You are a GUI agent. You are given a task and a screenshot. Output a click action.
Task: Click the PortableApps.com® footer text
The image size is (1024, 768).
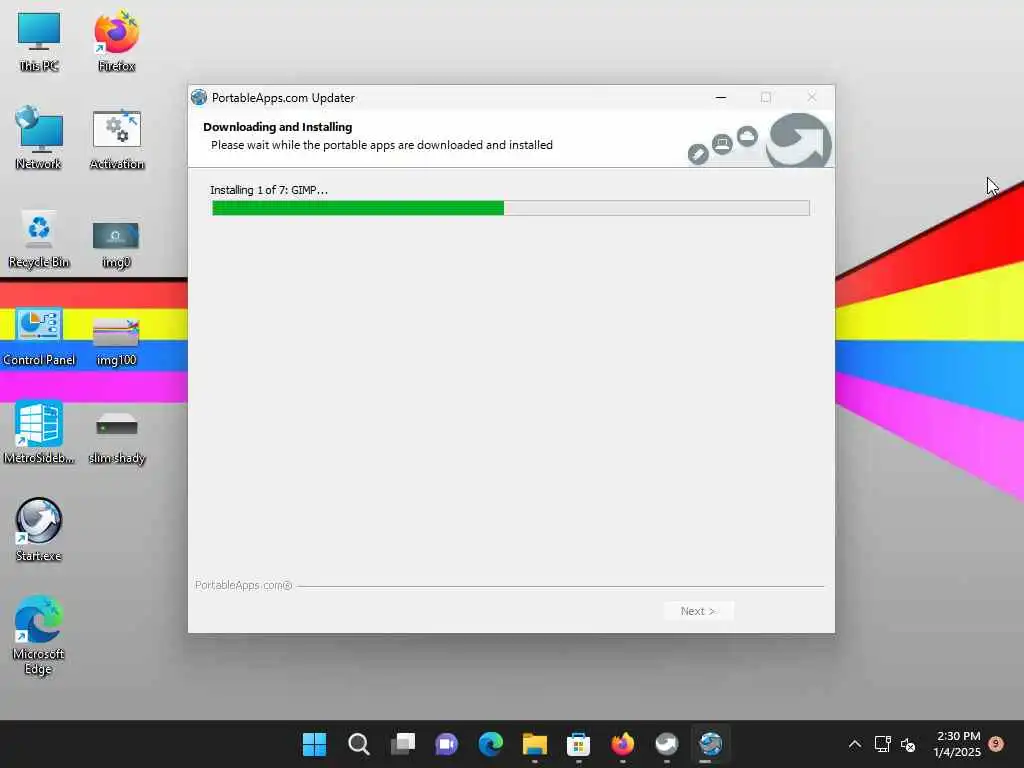pos(244,586)
